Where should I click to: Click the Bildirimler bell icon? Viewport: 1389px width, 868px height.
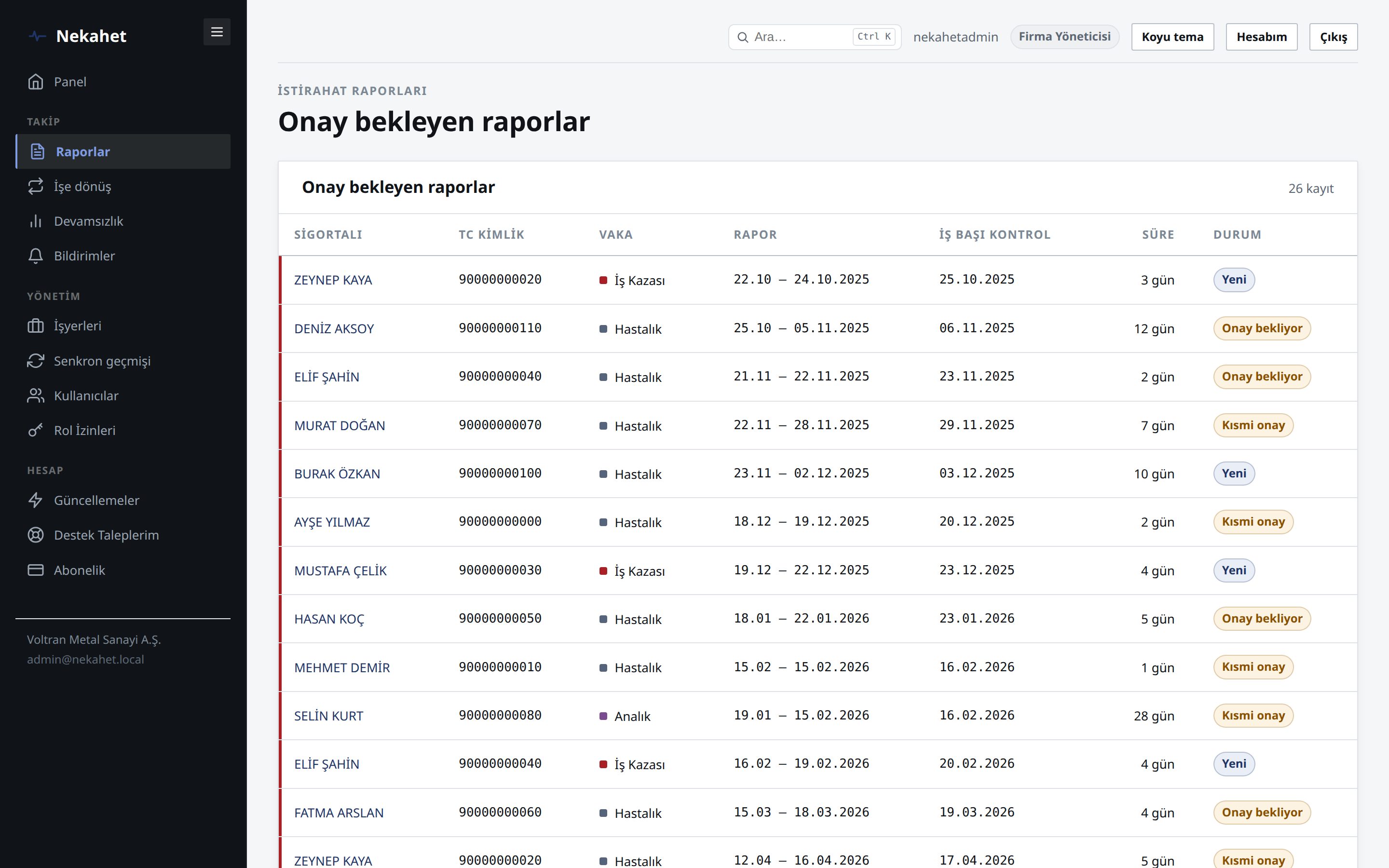tap(36, 256)
